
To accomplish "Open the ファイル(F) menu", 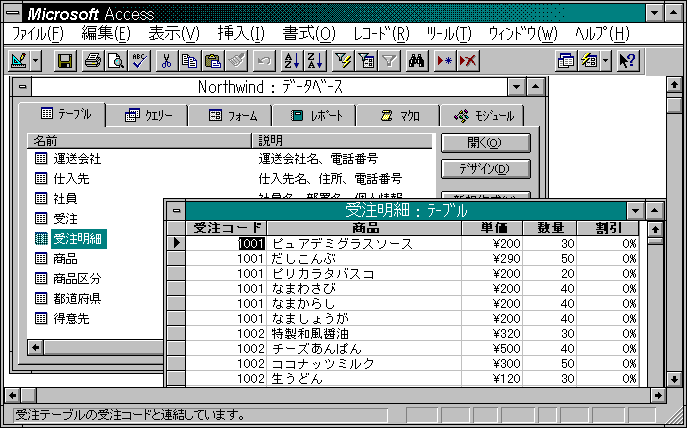I will (38, 34).
